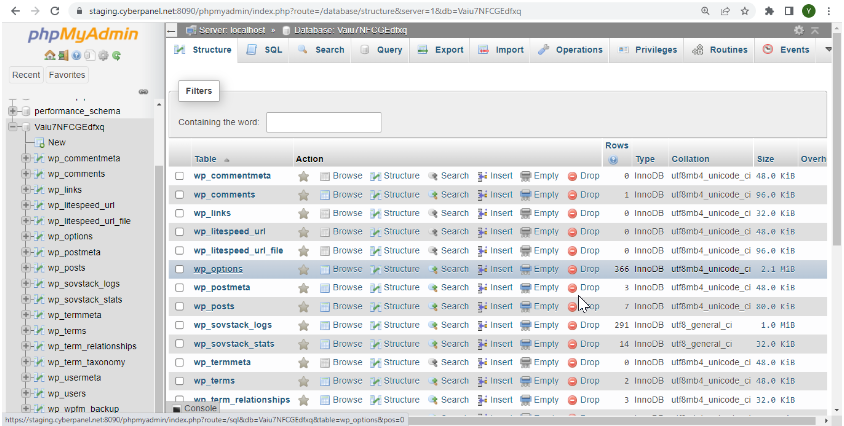Click the New table icon in the tree

click(39, 143)
